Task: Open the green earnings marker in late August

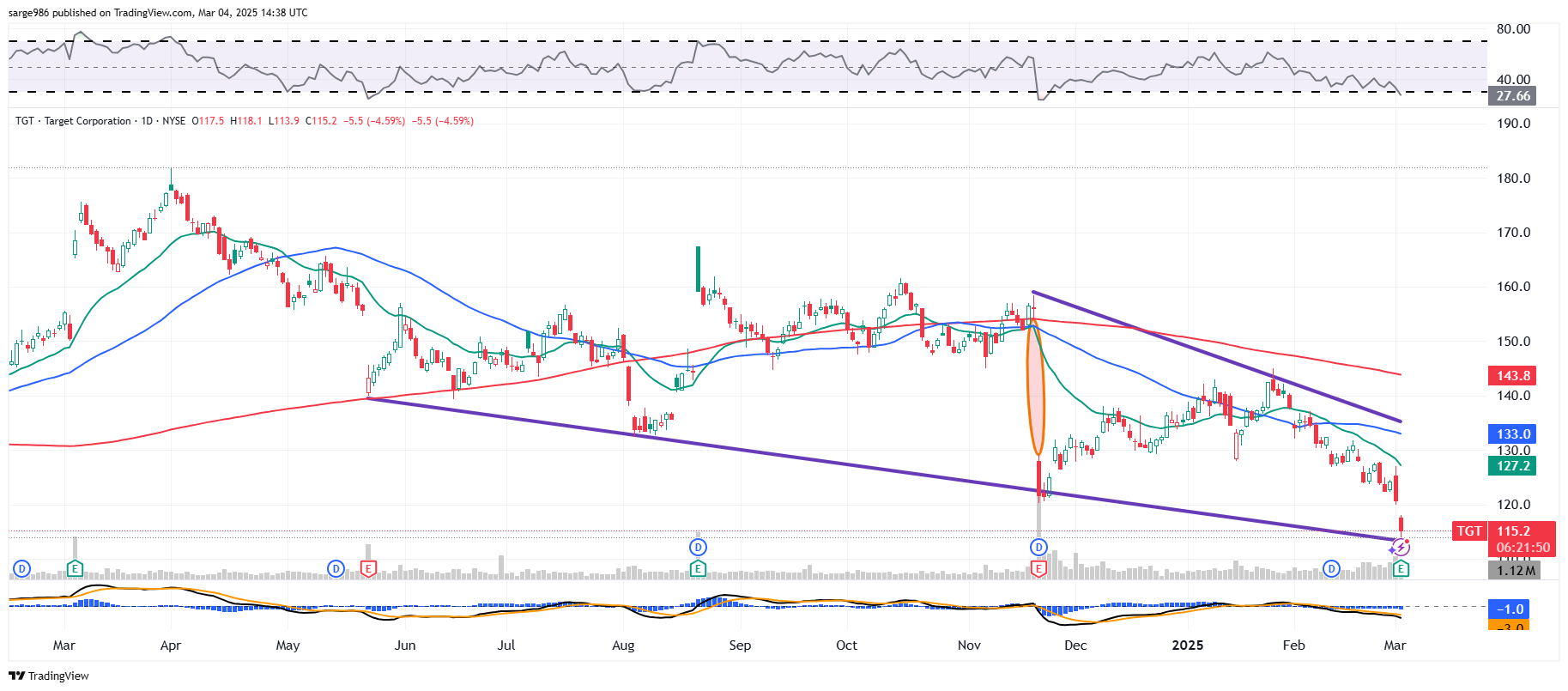Action: (x=698, y=568)
